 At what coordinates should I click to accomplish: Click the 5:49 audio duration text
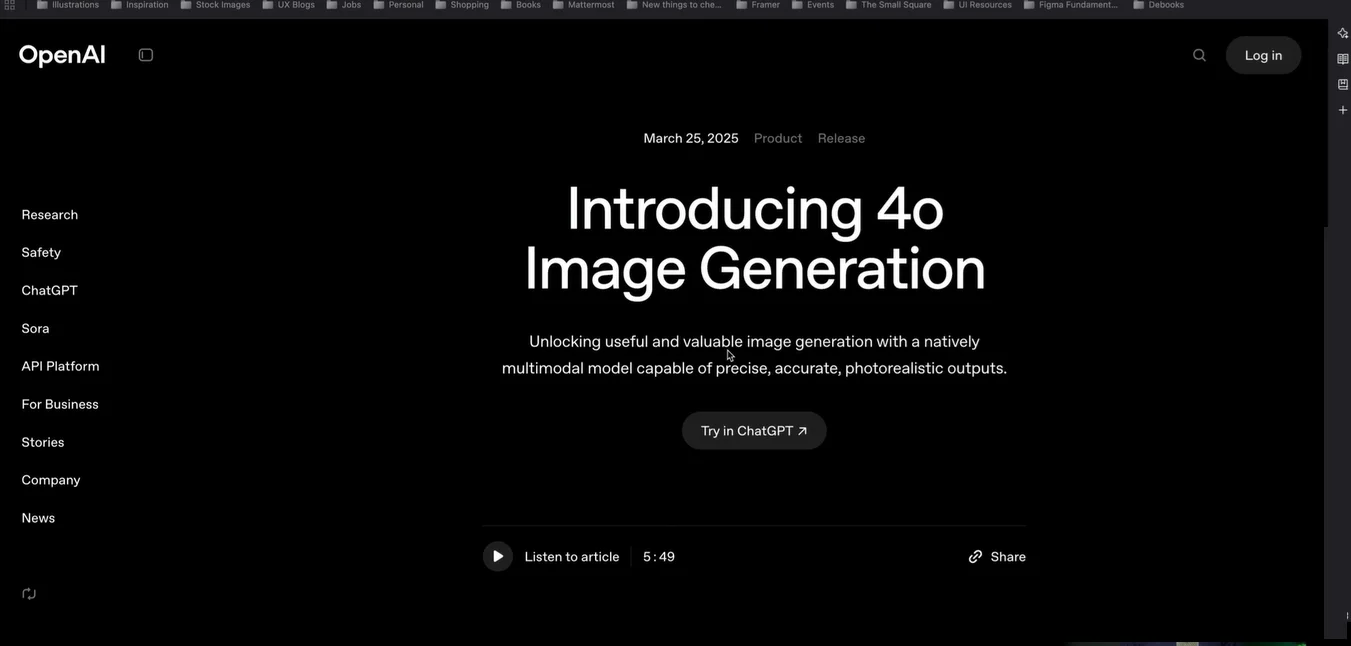(659, 557)
